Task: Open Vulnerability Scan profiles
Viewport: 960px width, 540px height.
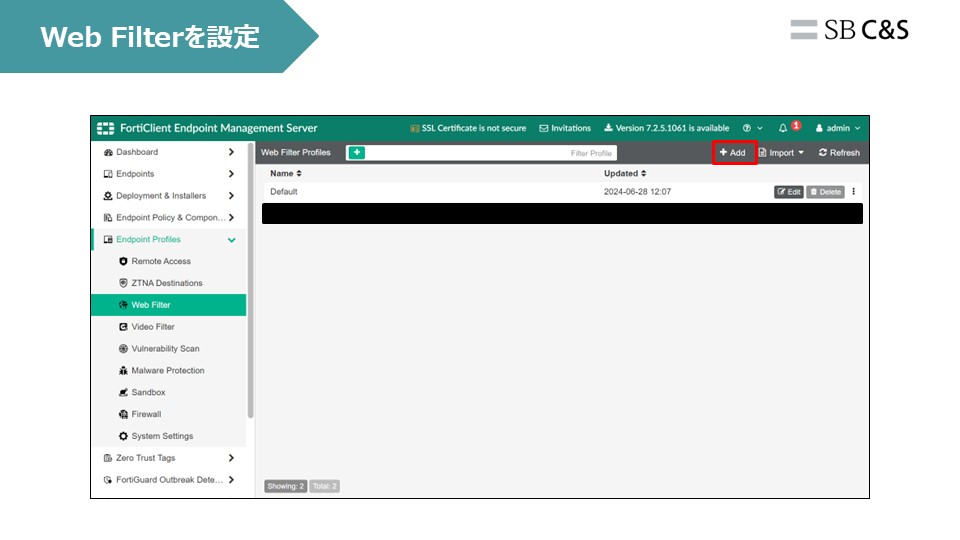Action: (165, 348)
